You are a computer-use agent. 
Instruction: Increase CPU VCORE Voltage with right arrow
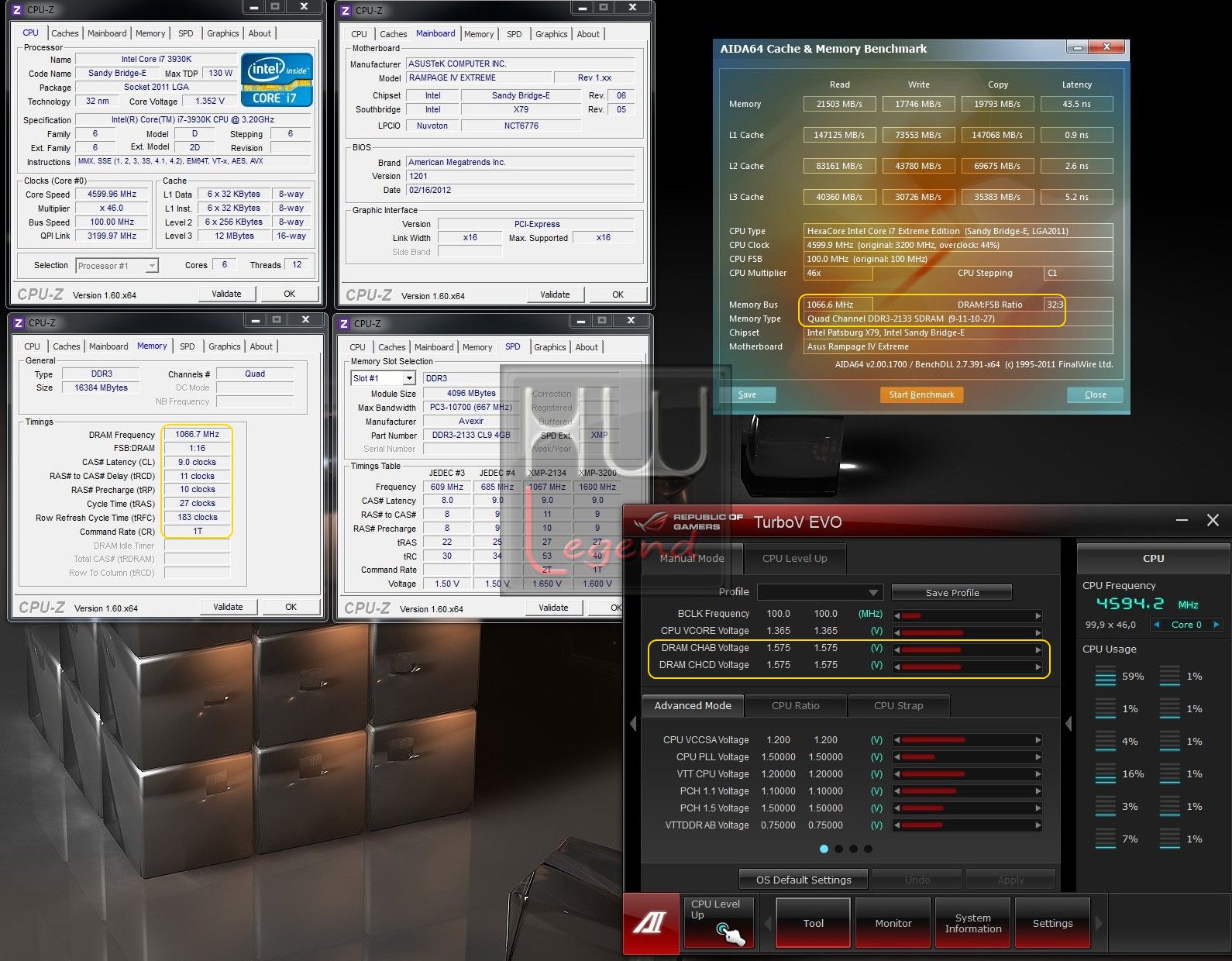pos(1038,633)
